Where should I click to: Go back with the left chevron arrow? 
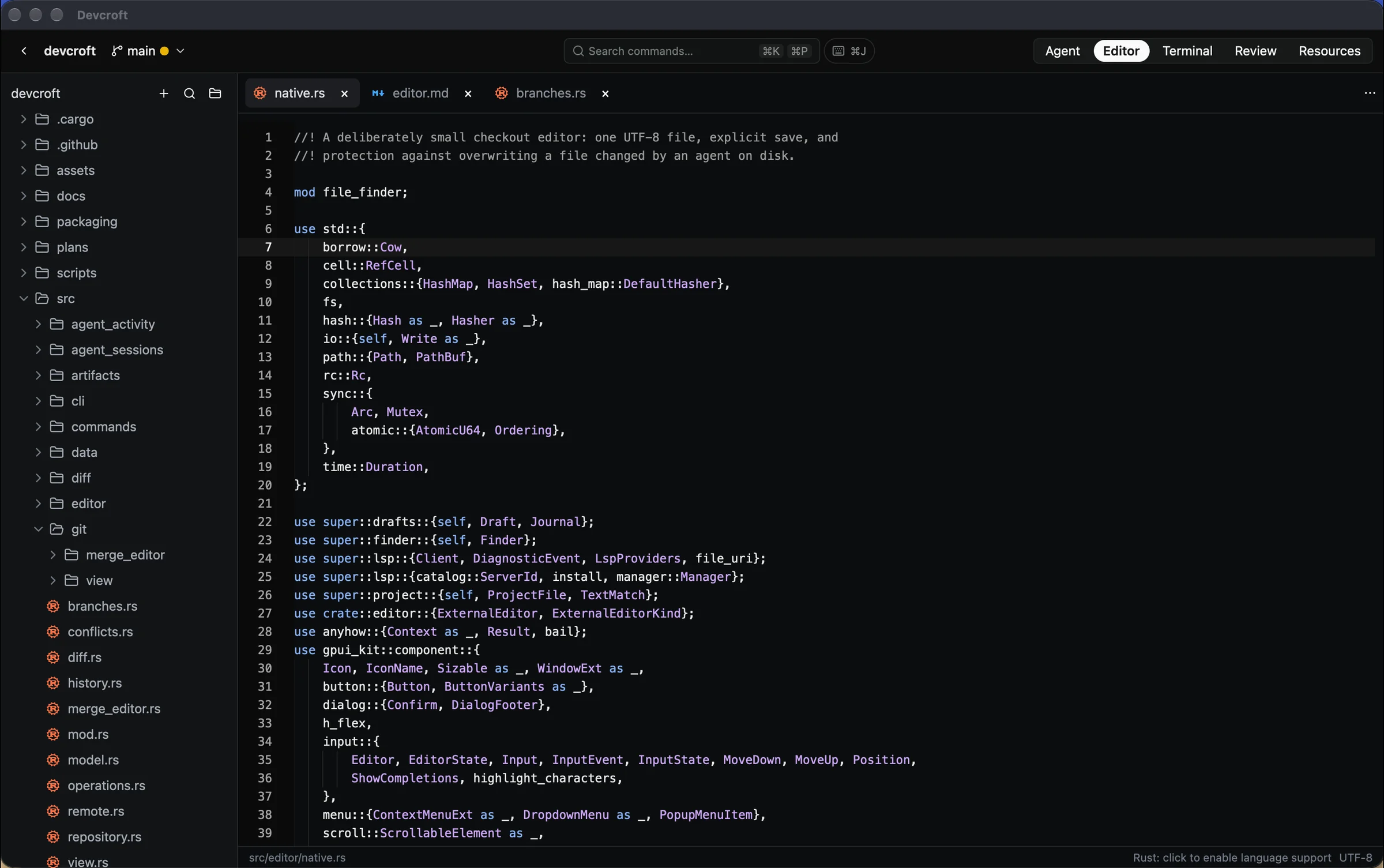pyautogui.click(x=24, y=51)
